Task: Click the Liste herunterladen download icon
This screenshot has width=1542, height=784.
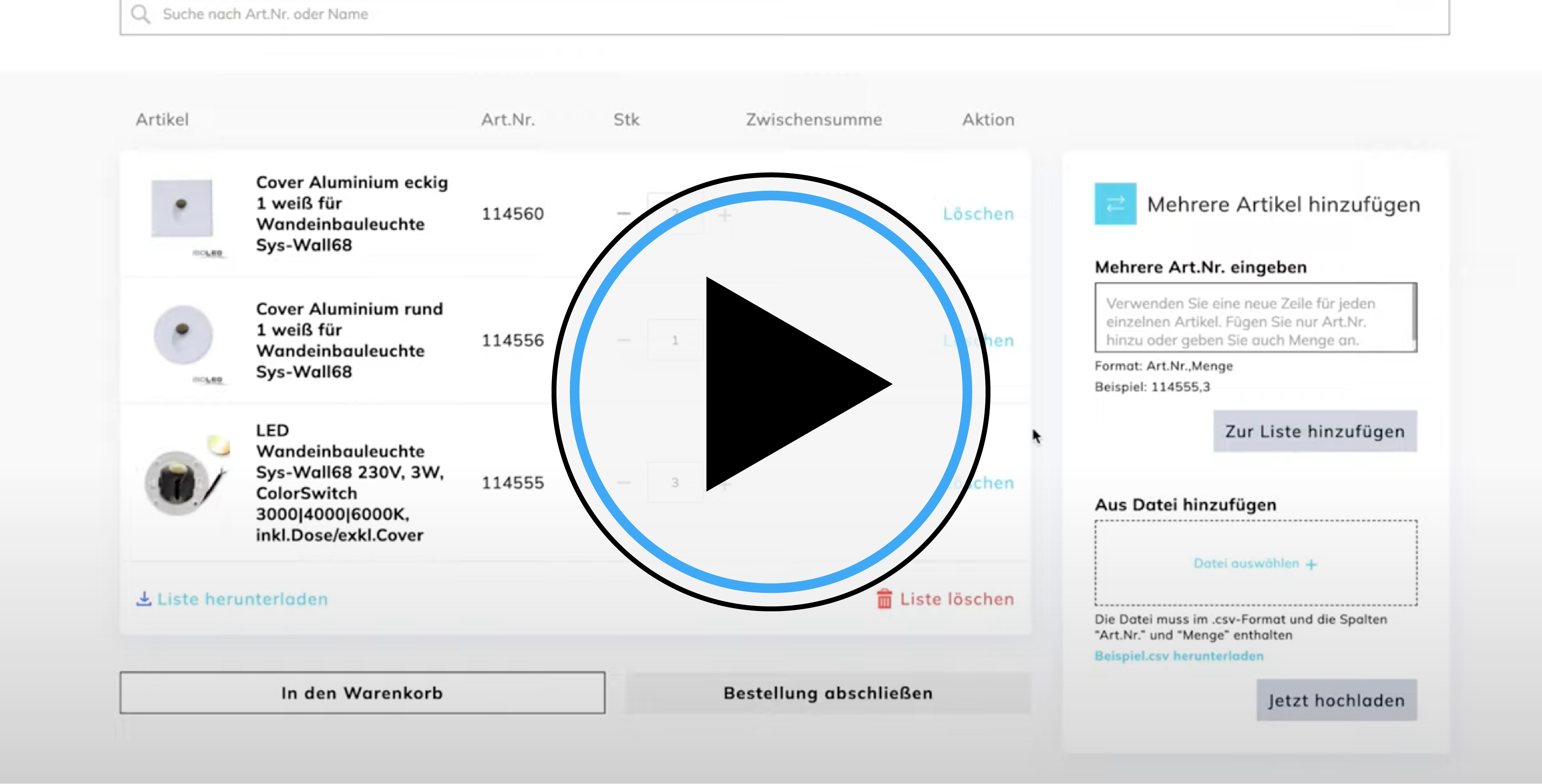Action: (144, 599)
